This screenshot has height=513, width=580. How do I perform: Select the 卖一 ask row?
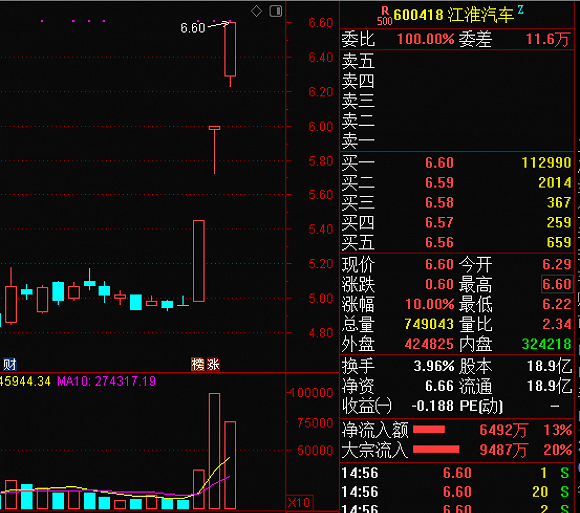pyautogui.click(x=457, y=141)
